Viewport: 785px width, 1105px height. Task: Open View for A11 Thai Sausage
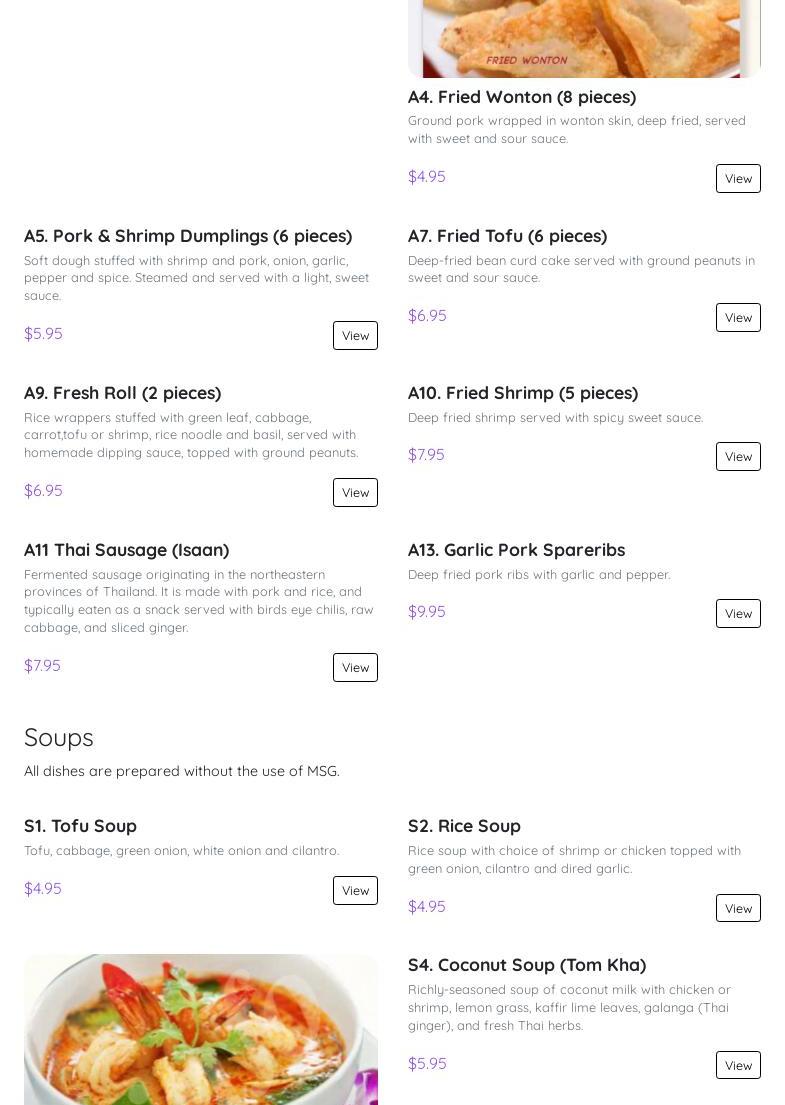tap(355, 667)
